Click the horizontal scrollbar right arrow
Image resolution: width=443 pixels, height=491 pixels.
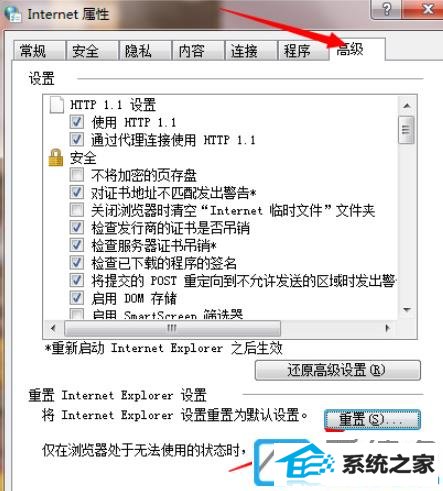(x=387, y=328)
